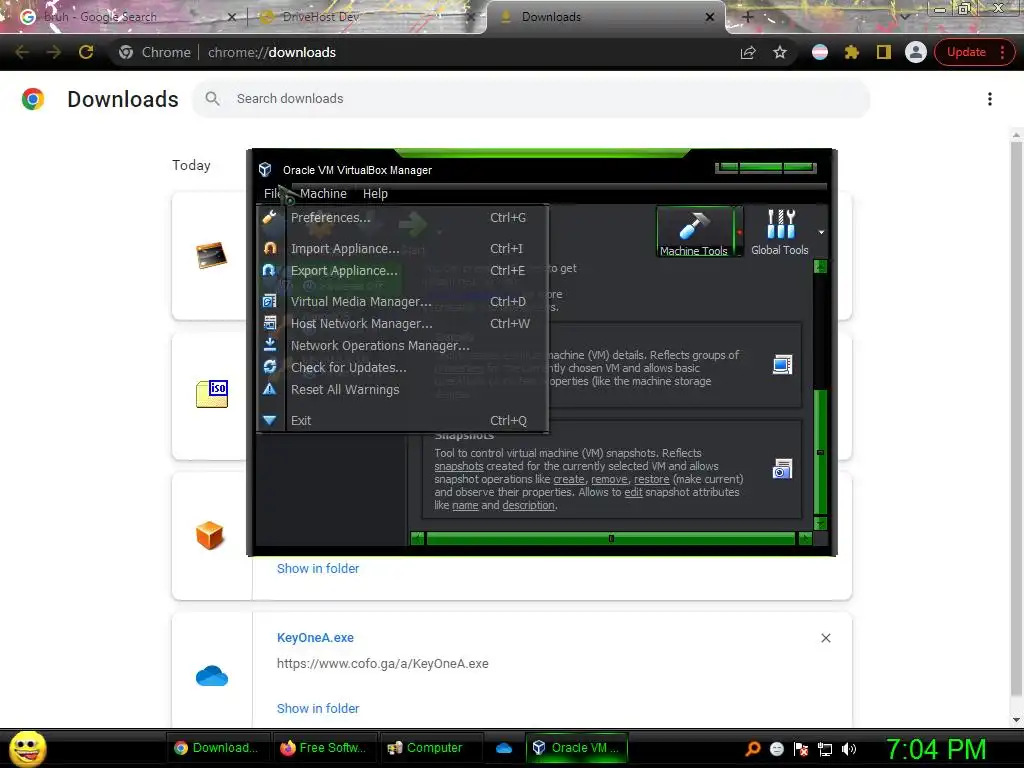1024x768 pixels.
Task: Click the VirtualBox scroll right arrow
Action: [805, 539]
